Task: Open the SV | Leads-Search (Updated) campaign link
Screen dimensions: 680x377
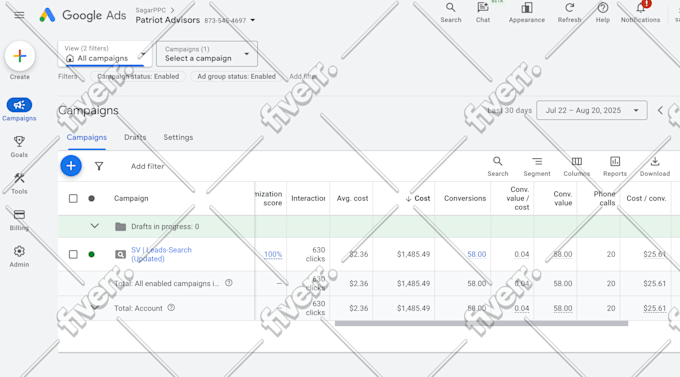Action: (161, 254)
